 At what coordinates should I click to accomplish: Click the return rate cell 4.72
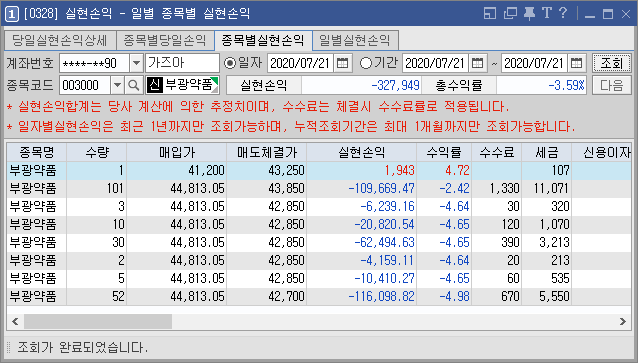click(x=444, y=171)
